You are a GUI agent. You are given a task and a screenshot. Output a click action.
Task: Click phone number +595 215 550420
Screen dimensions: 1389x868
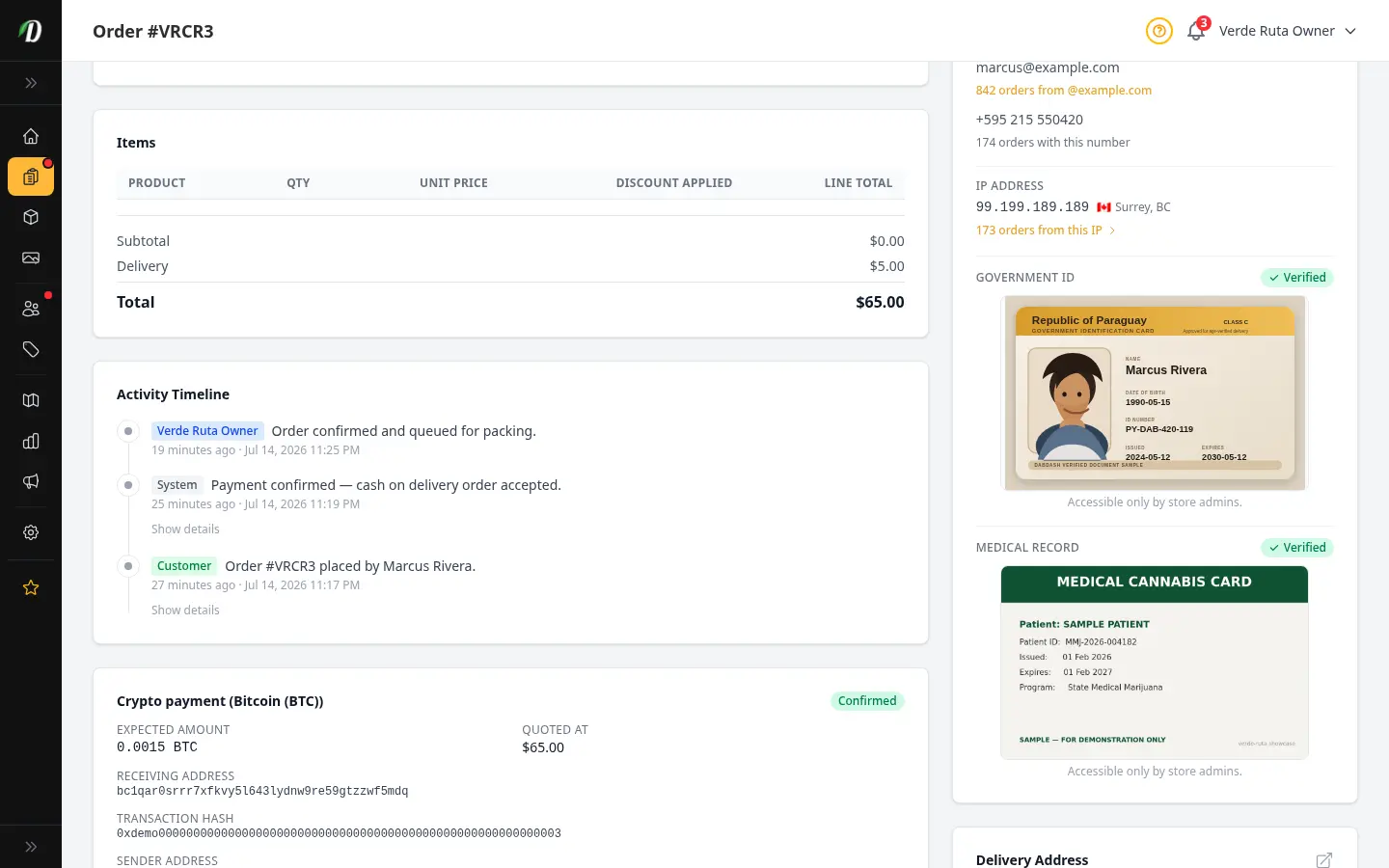point(1029,120)
